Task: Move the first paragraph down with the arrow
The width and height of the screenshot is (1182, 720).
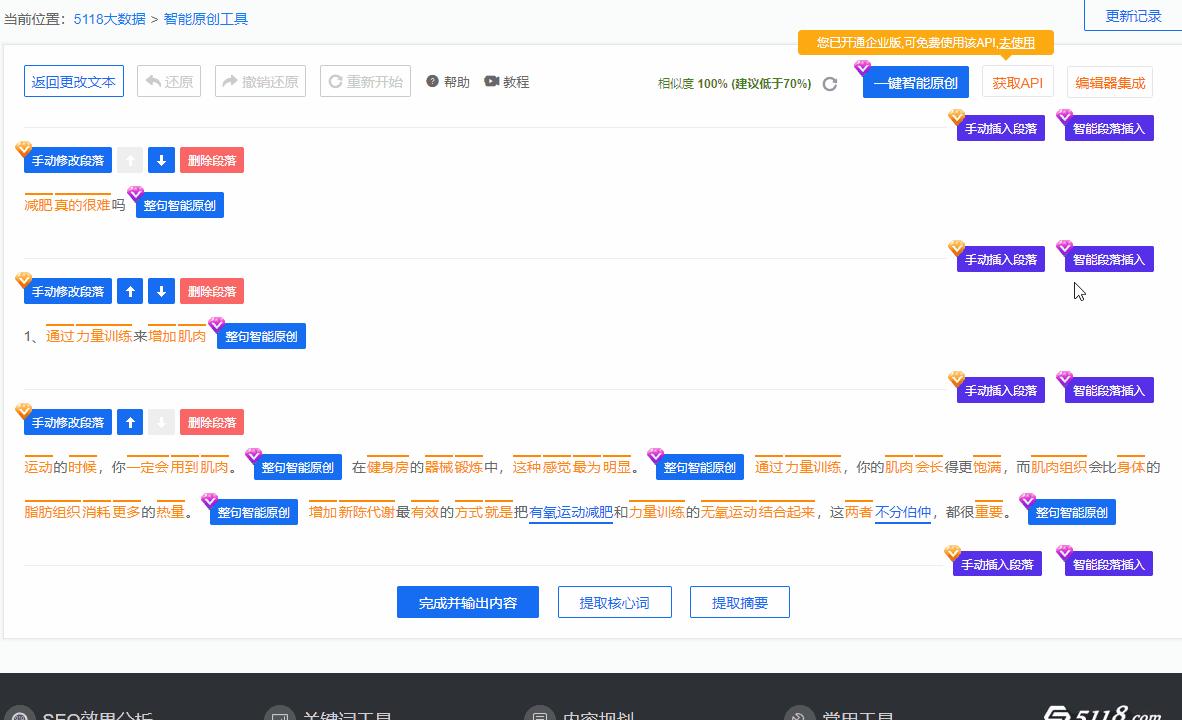Action: pos(161,159)
